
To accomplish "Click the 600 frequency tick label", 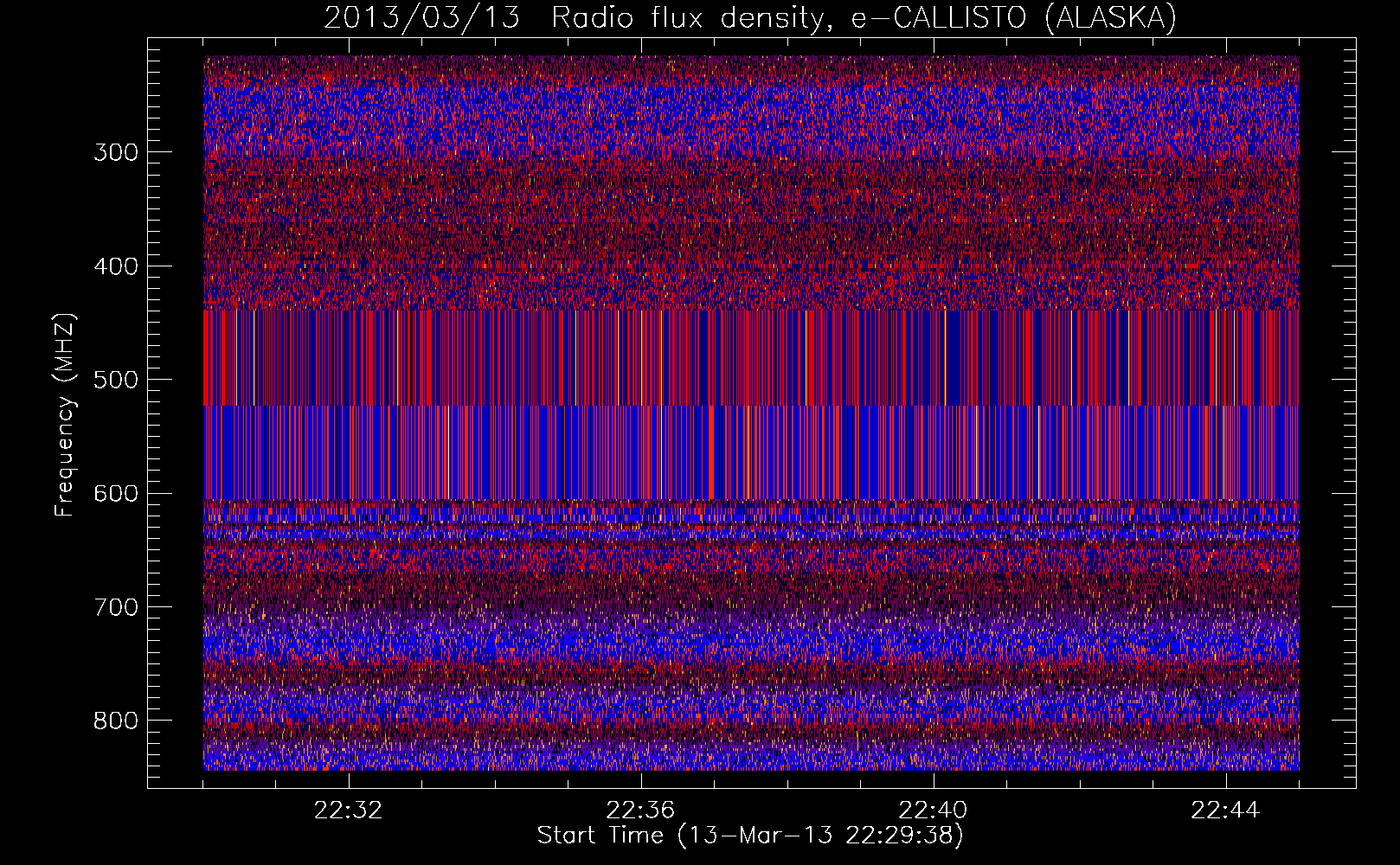I will pyautogui.click(x=116, y=494).
